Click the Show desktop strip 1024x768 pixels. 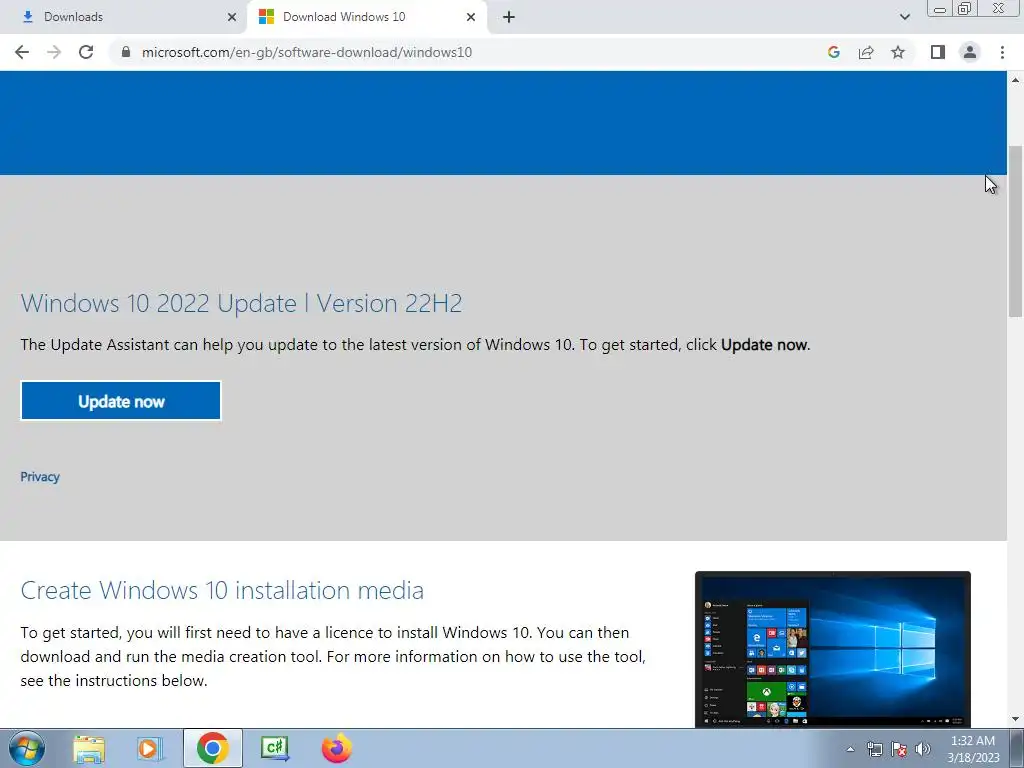coord(1017,748)
